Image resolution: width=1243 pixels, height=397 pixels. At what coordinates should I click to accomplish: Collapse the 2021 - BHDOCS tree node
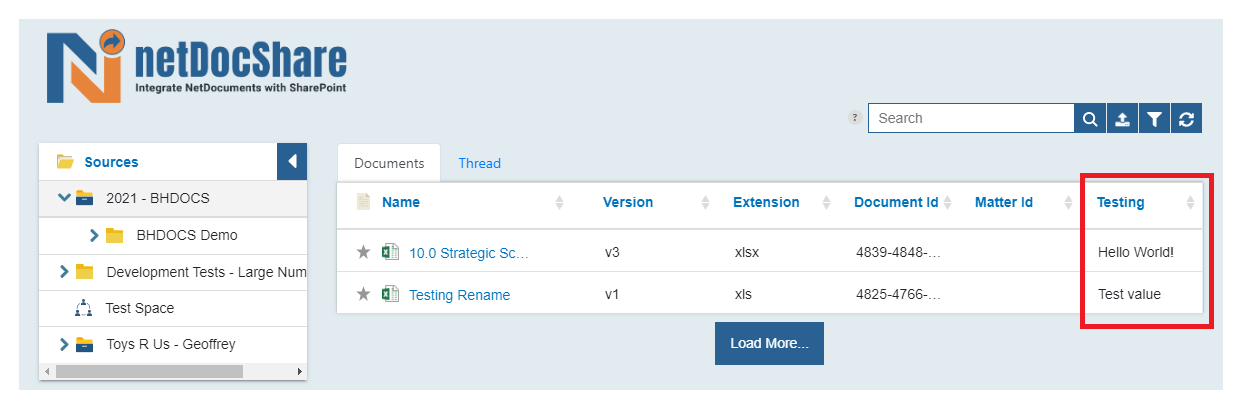[x=65, y=198]
